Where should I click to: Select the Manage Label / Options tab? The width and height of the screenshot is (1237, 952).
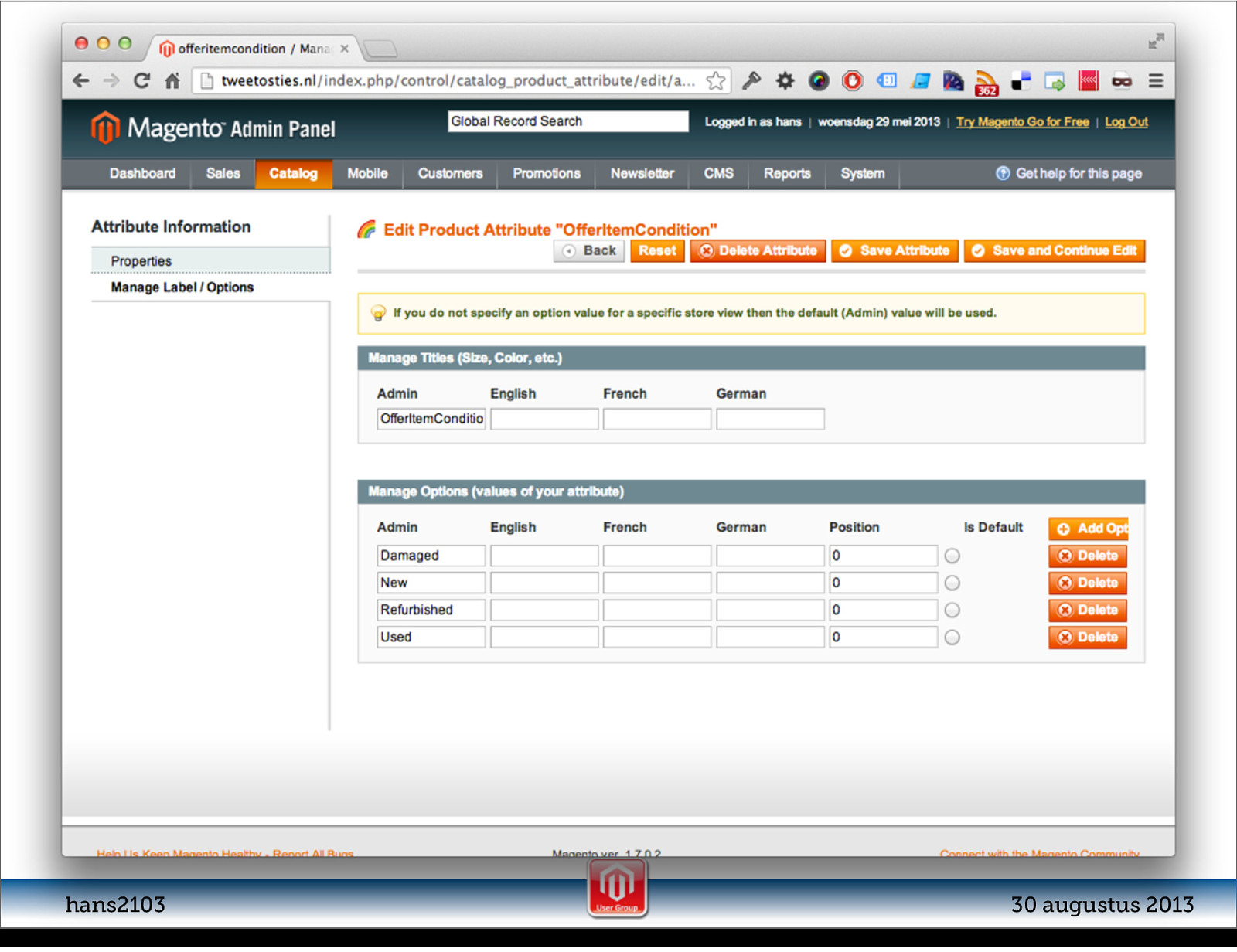pos(210,287)
